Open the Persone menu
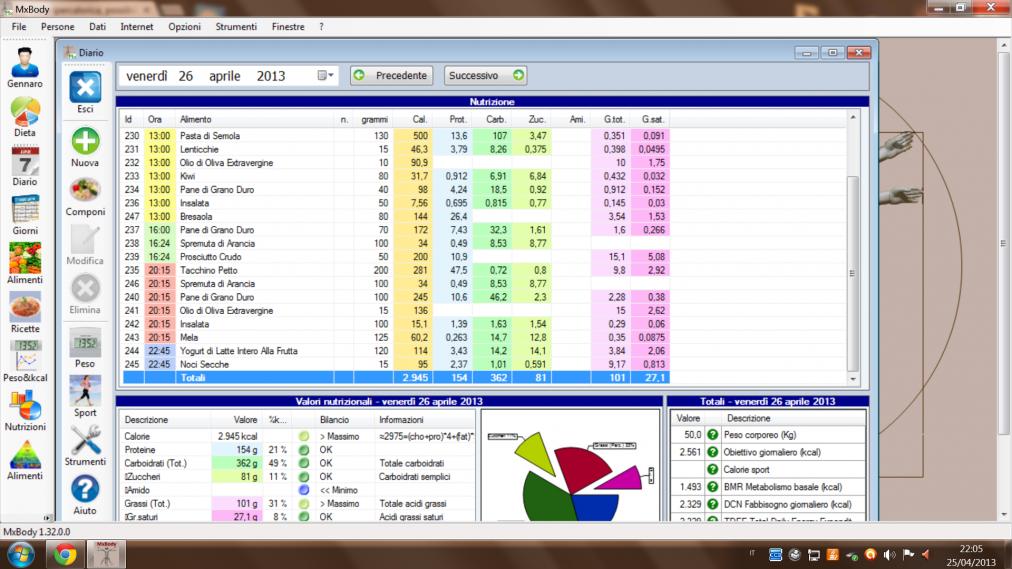This screenshot has height=569, width=1012. pyautogui.click(x=57, y=27)
